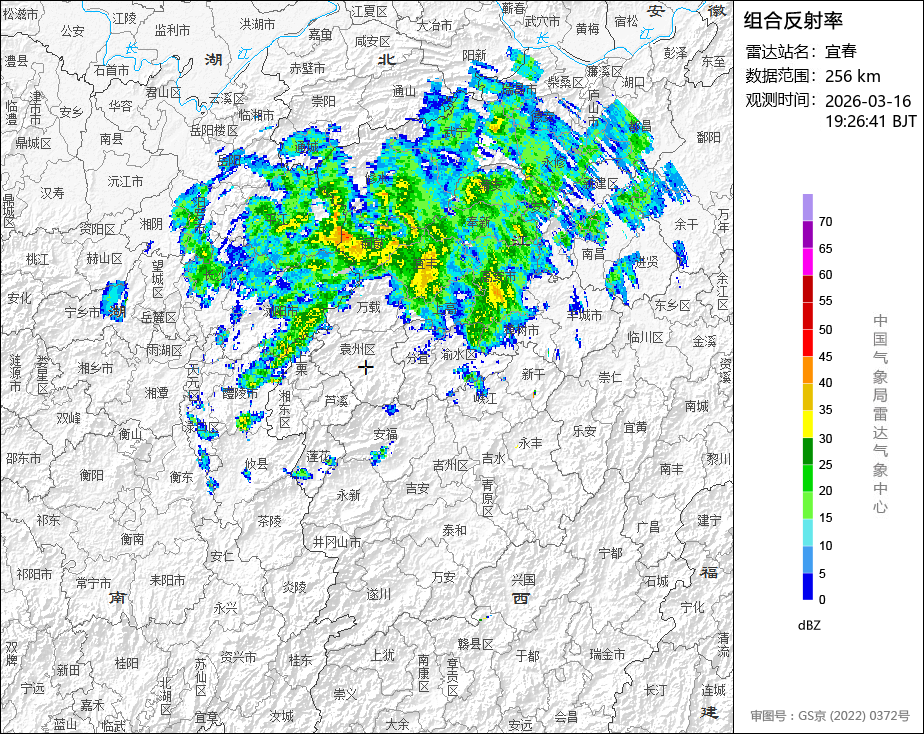The height and width of the screenshot is (734, 924).
Task: Click the yellow 30-35 dBZ legend color
Action: 807,424
